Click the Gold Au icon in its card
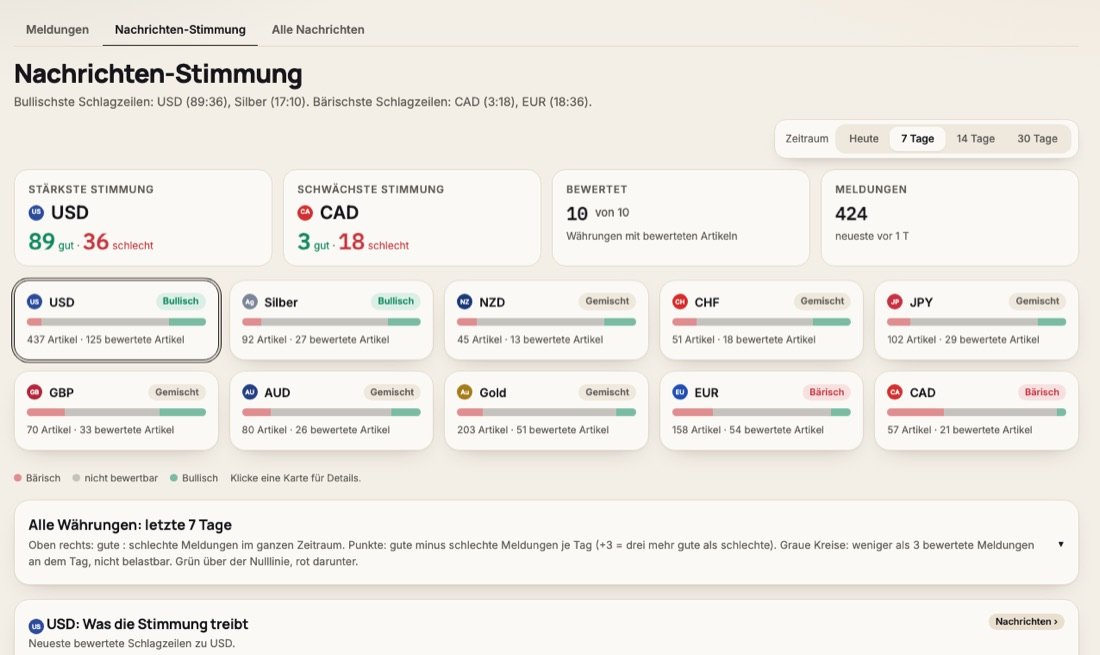Screen dimensions: 1100x655 tap(464, 392)
